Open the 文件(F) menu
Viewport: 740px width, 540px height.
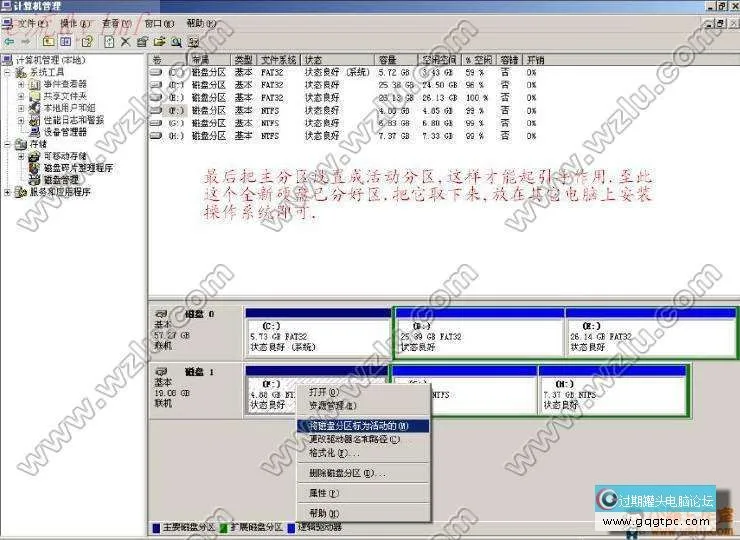(33, 24)
